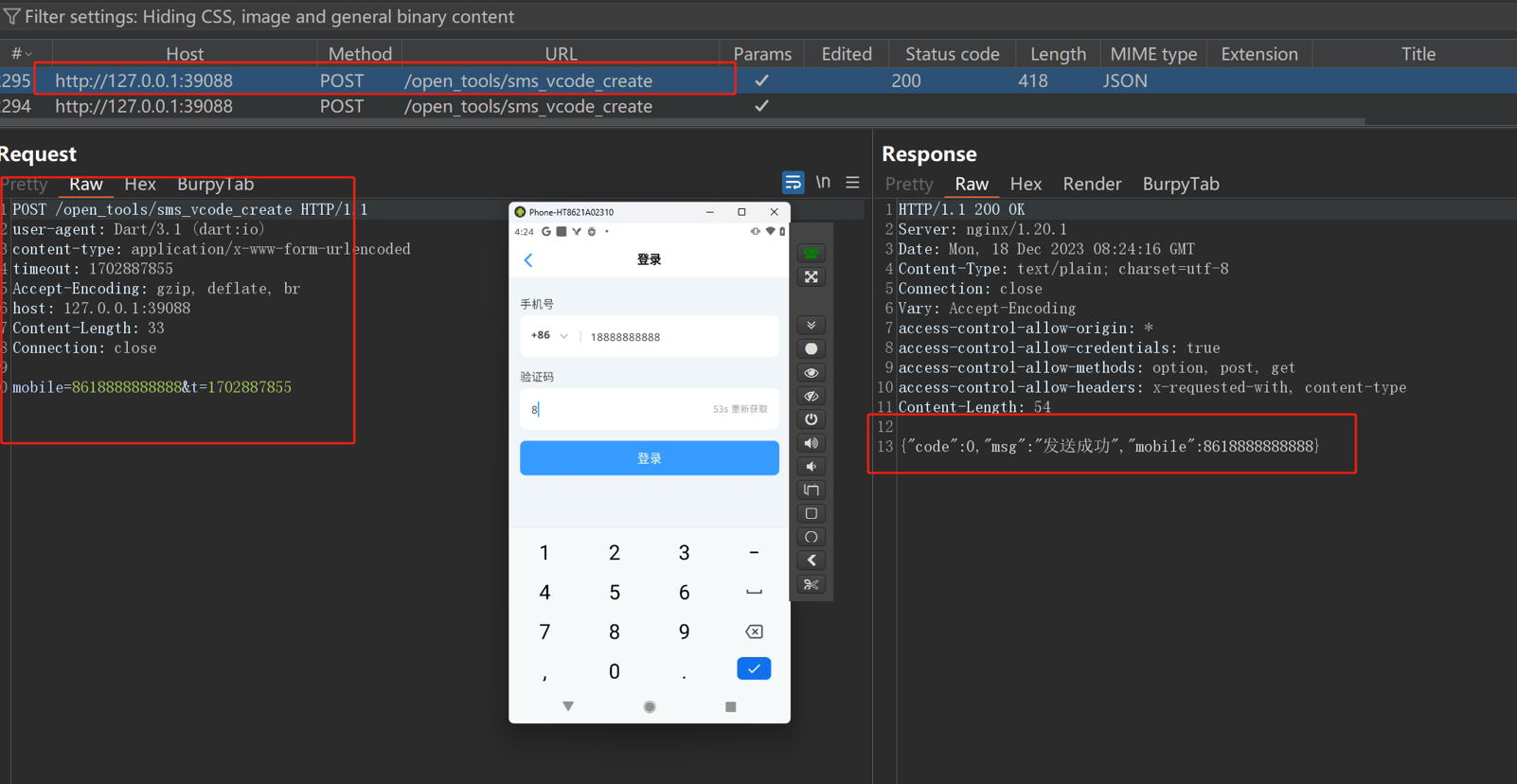The width and height of the screenshot is (1517, 784).
Task: Sort by the Extension column header
Action: 1259,54
